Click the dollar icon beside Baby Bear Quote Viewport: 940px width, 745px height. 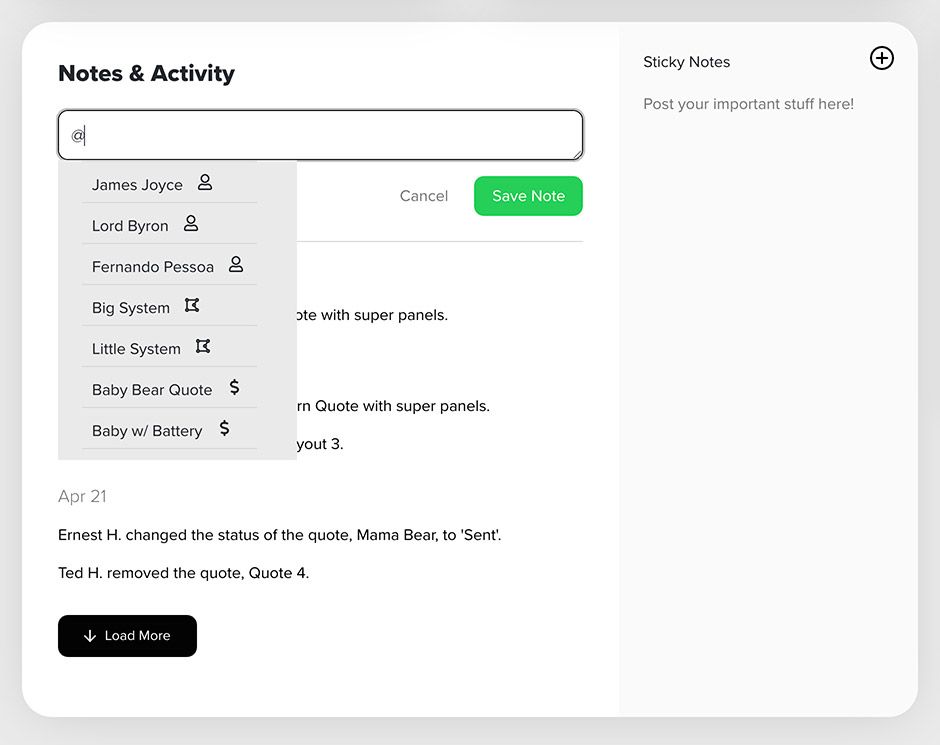click(x=234, y=387)
